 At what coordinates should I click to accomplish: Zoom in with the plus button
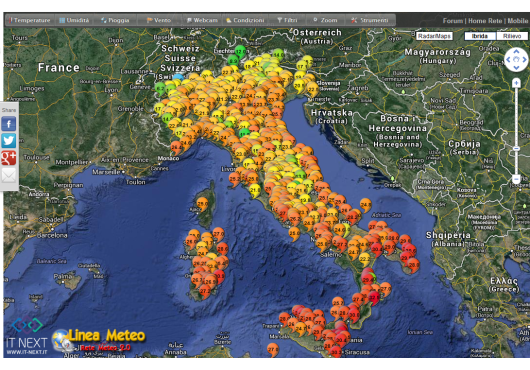coord(516,83)
